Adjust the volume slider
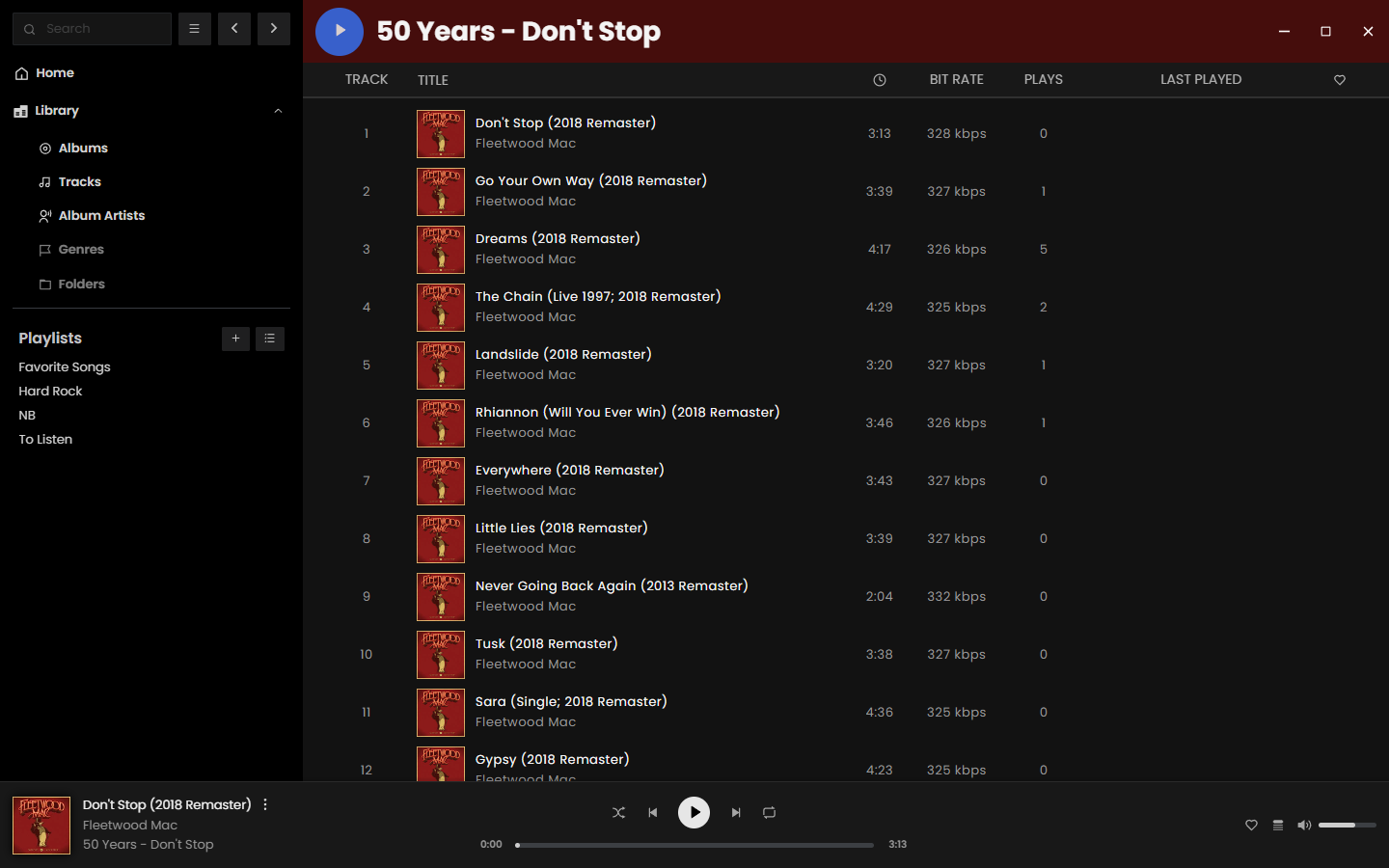Image resolution: width=1389 pixels, height=868 pixels. 1347,826
